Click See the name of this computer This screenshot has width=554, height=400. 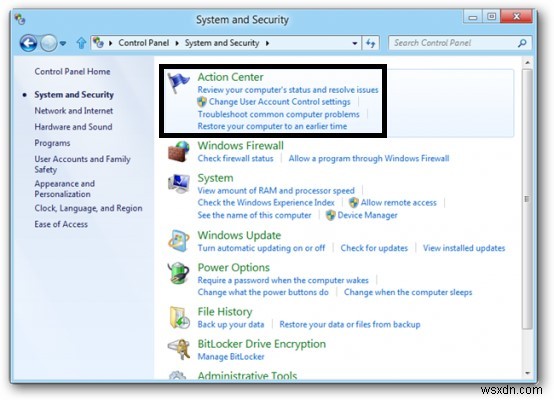254,215
